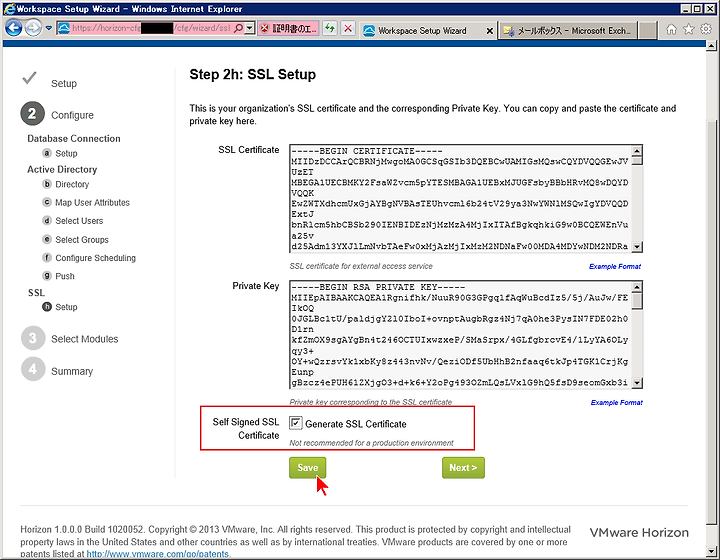Click the page scrollbar down arrow
Screen dimensions: 720x560
coord(711,550)
